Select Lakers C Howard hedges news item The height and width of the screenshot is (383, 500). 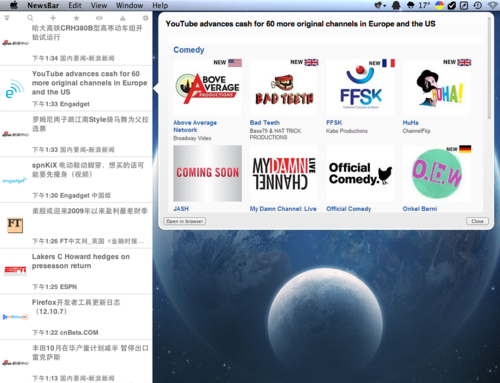pyautogui.click(x=76, y=271)
